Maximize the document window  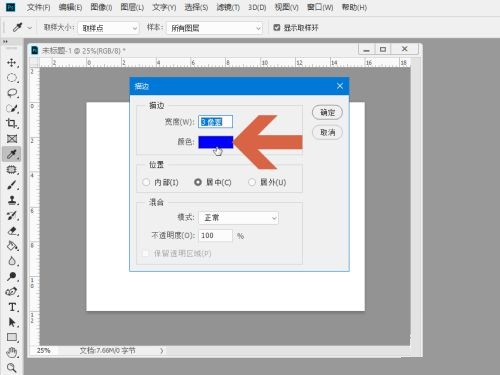(x=383, y=49)
